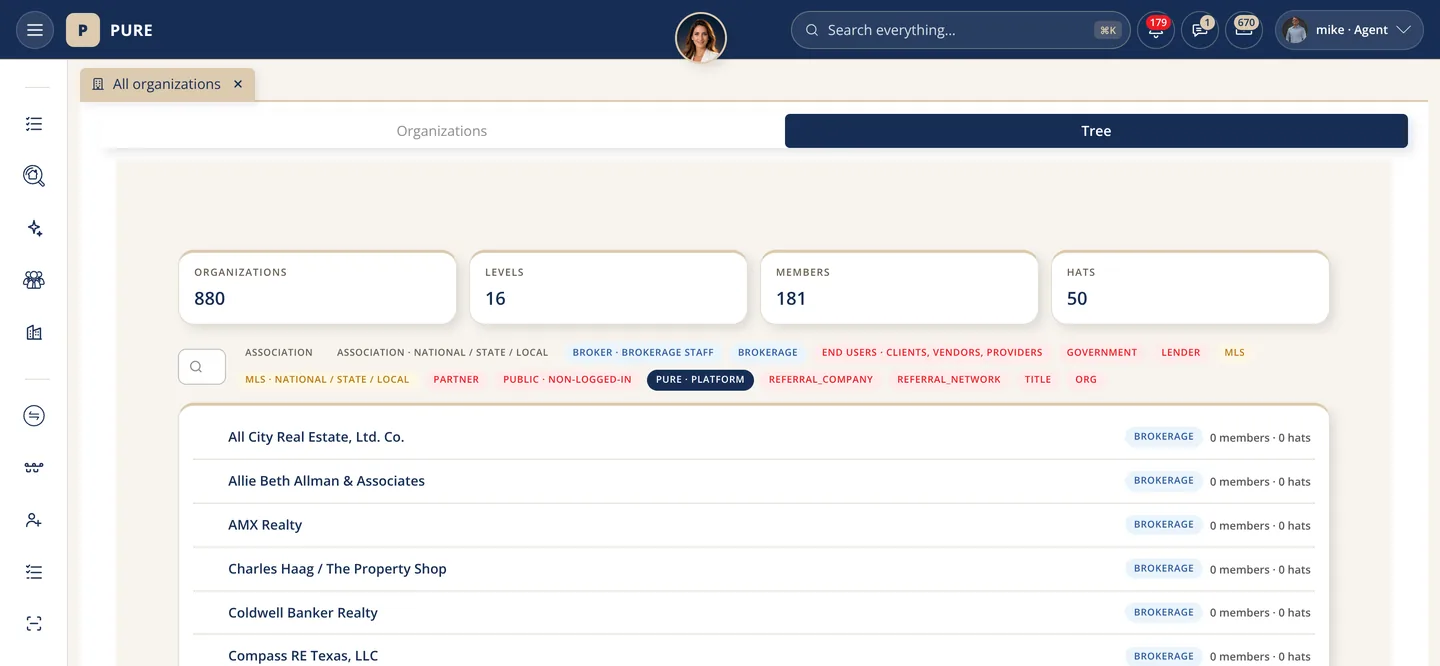Toggle the ORG filter chip

click(1086, 379)
